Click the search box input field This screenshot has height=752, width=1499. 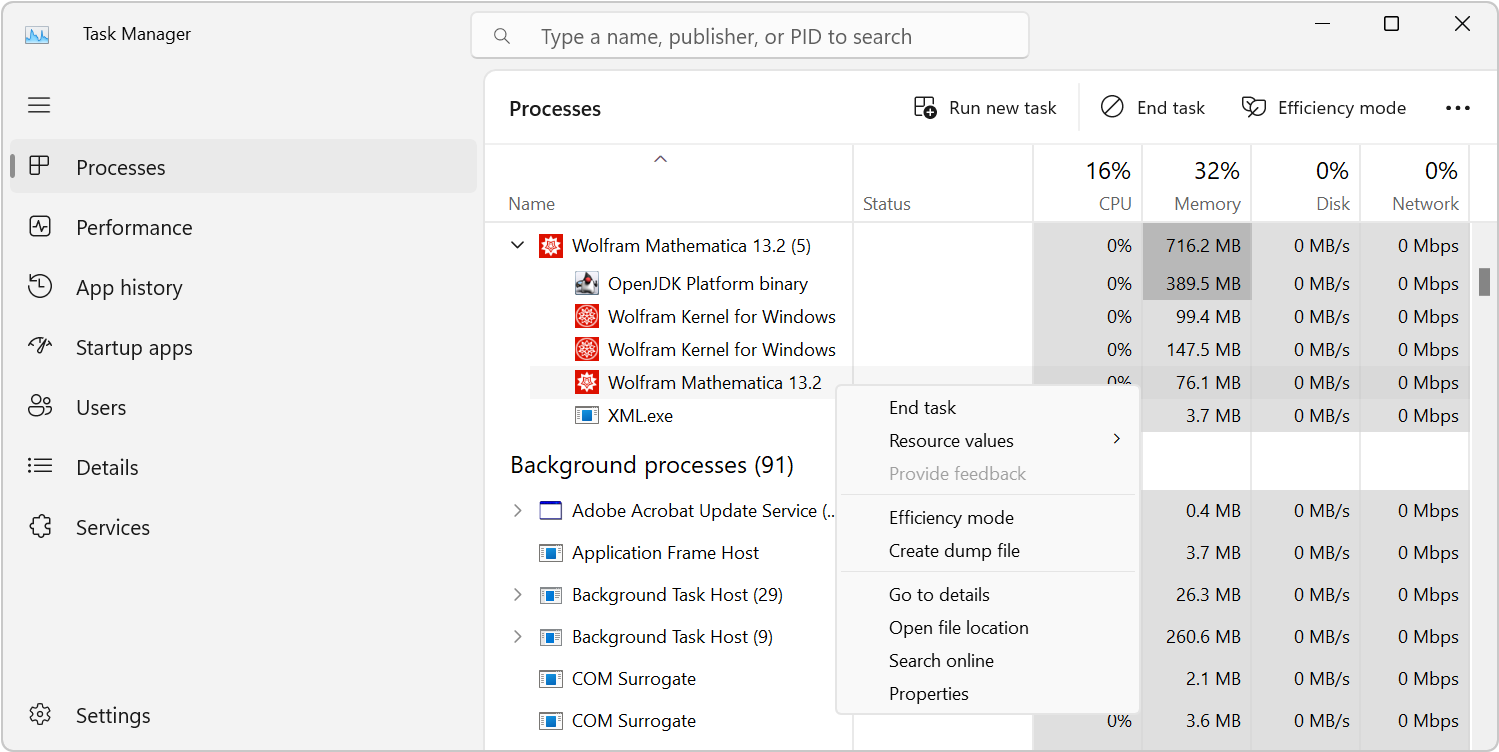pos(750,36)
